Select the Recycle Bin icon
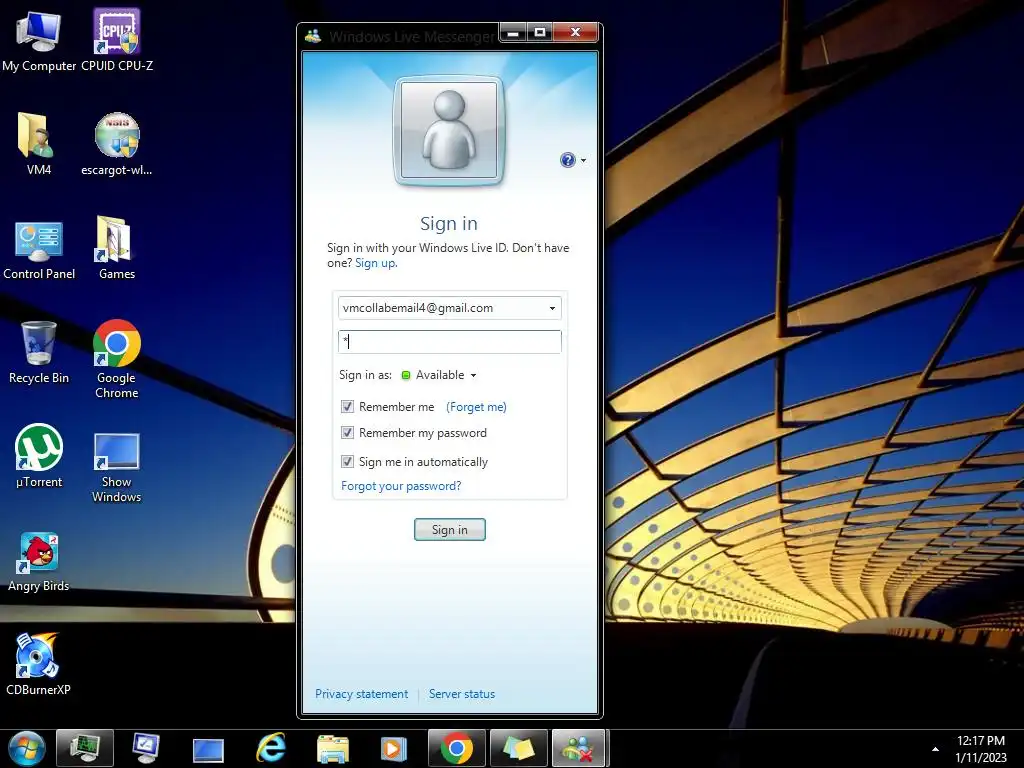 (x=39, y=353)
